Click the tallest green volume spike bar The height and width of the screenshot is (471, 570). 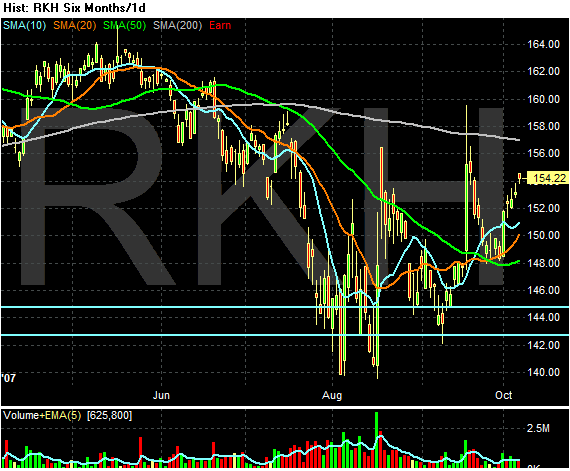(376, 440)
